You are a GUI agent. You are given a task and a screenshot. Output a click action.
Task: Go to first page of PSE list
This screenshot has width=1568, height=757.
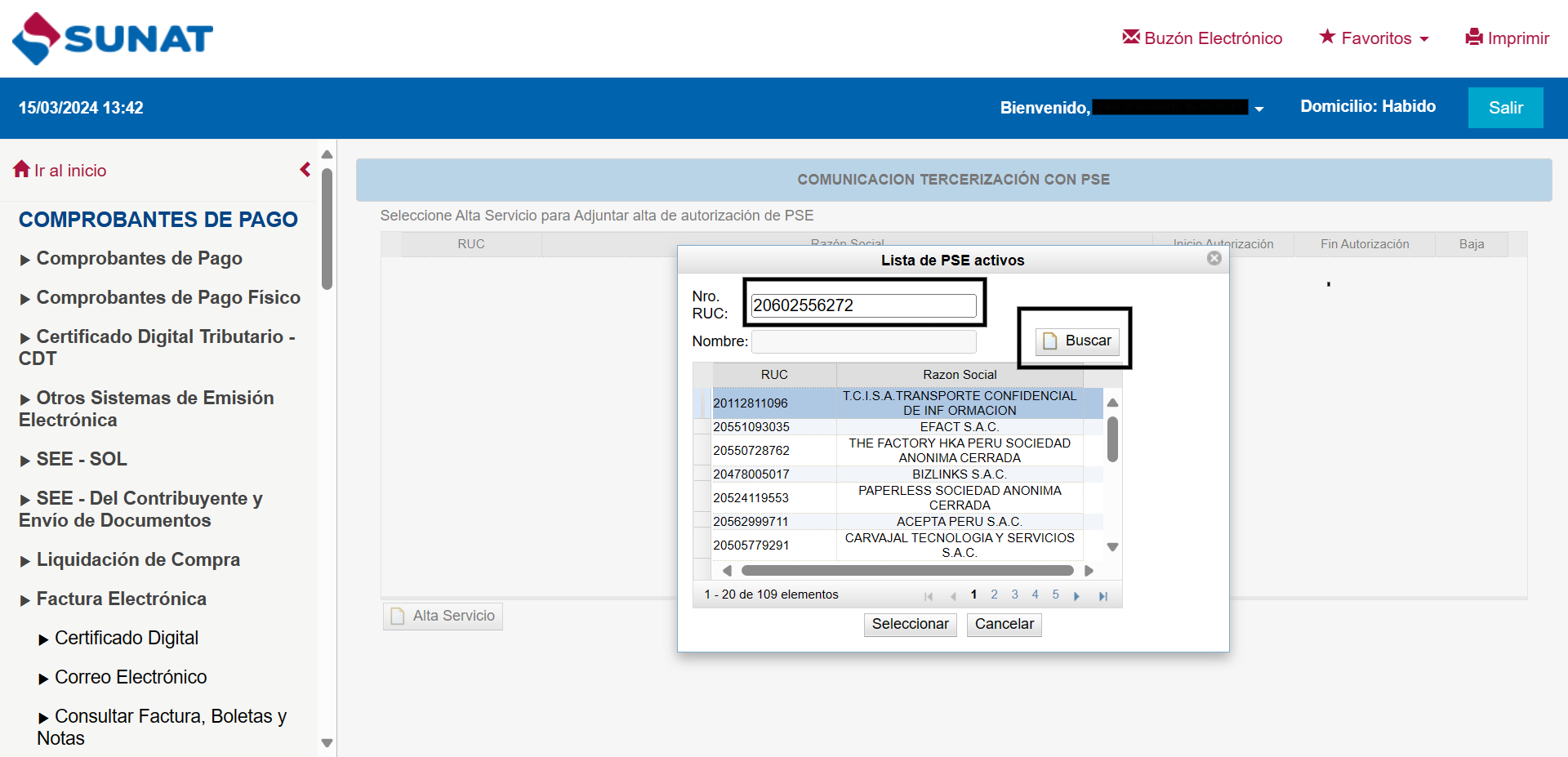point(929,596)
